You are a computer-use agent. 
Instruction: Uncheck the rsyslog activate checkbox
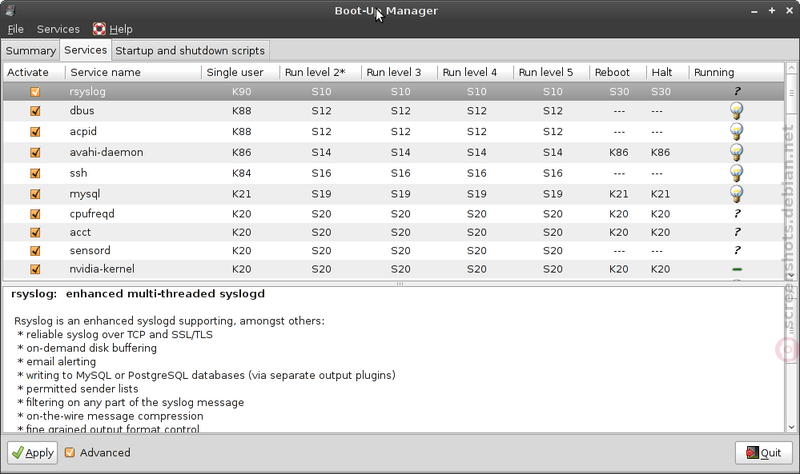(x=35, y=92)
